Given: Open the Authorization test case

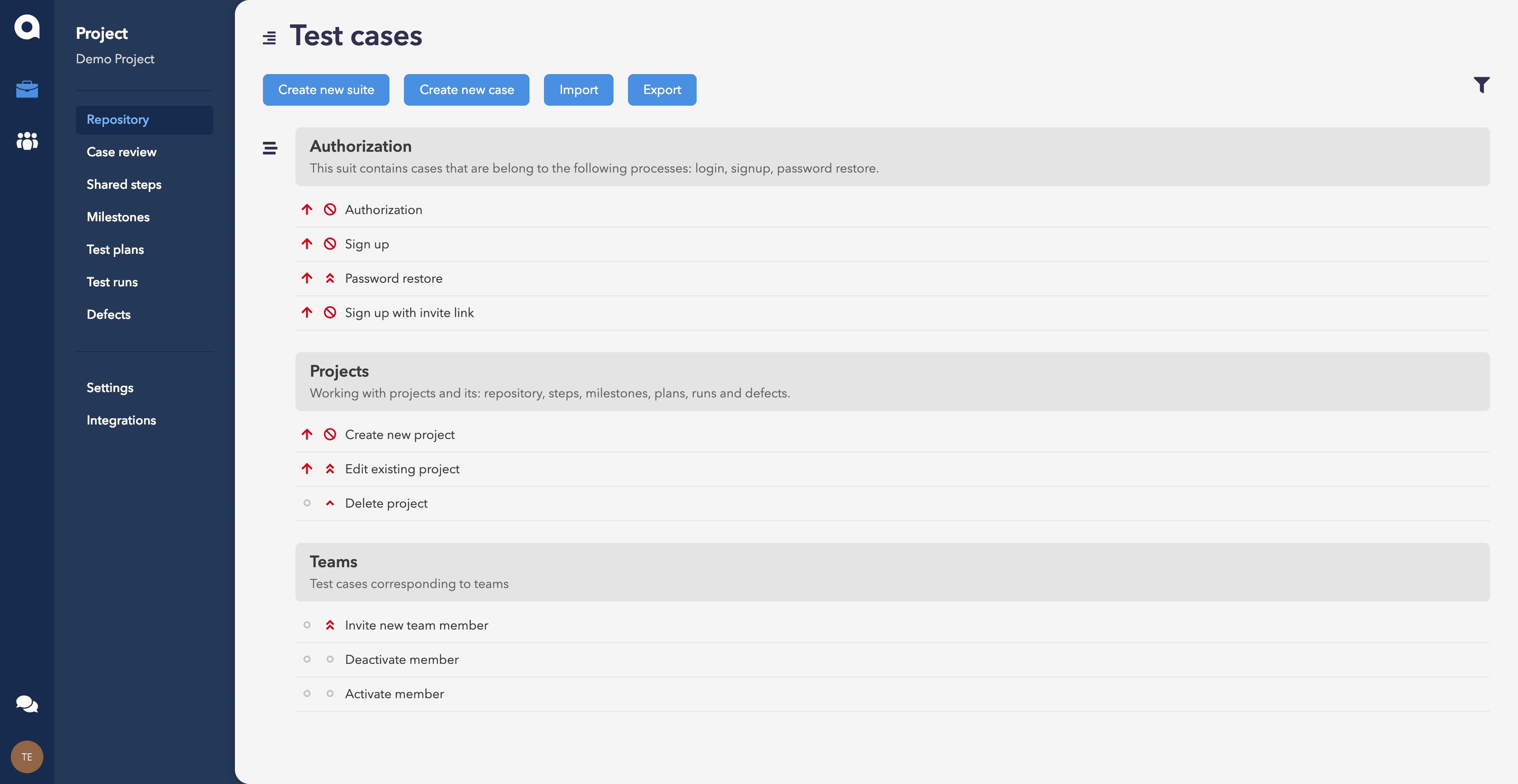Looking at the screenshot, I should pyautogui.click(x=384, y=210).
